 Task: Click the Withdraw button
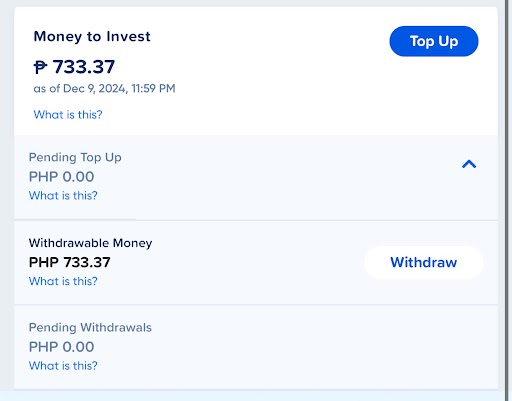[423, 263]
